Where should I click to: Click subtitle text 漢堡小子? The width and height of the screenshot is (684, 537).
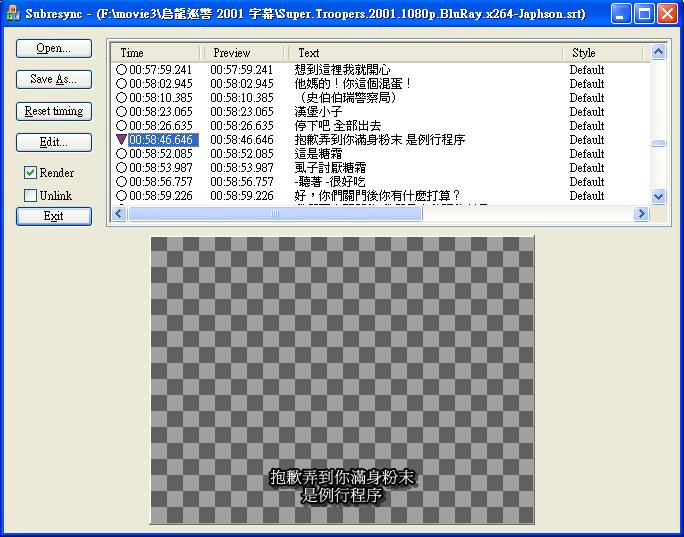[x=318, y=111]
